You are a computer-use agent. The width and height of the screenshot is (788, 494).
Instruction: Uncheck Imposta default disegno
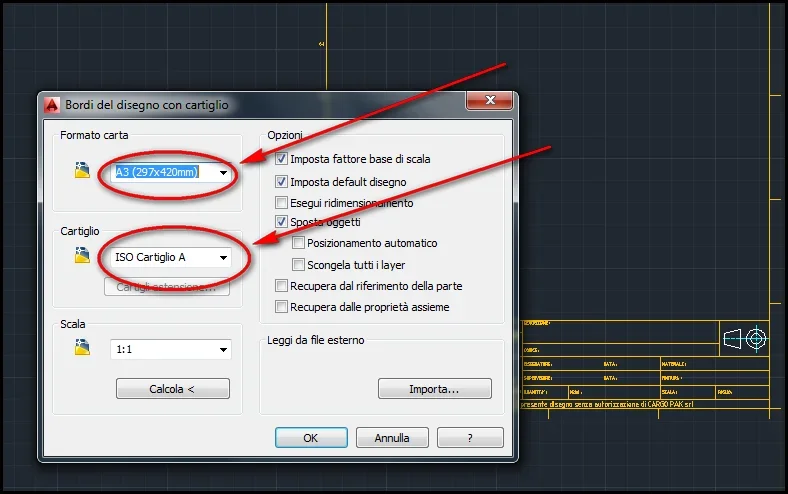point(281,181)
